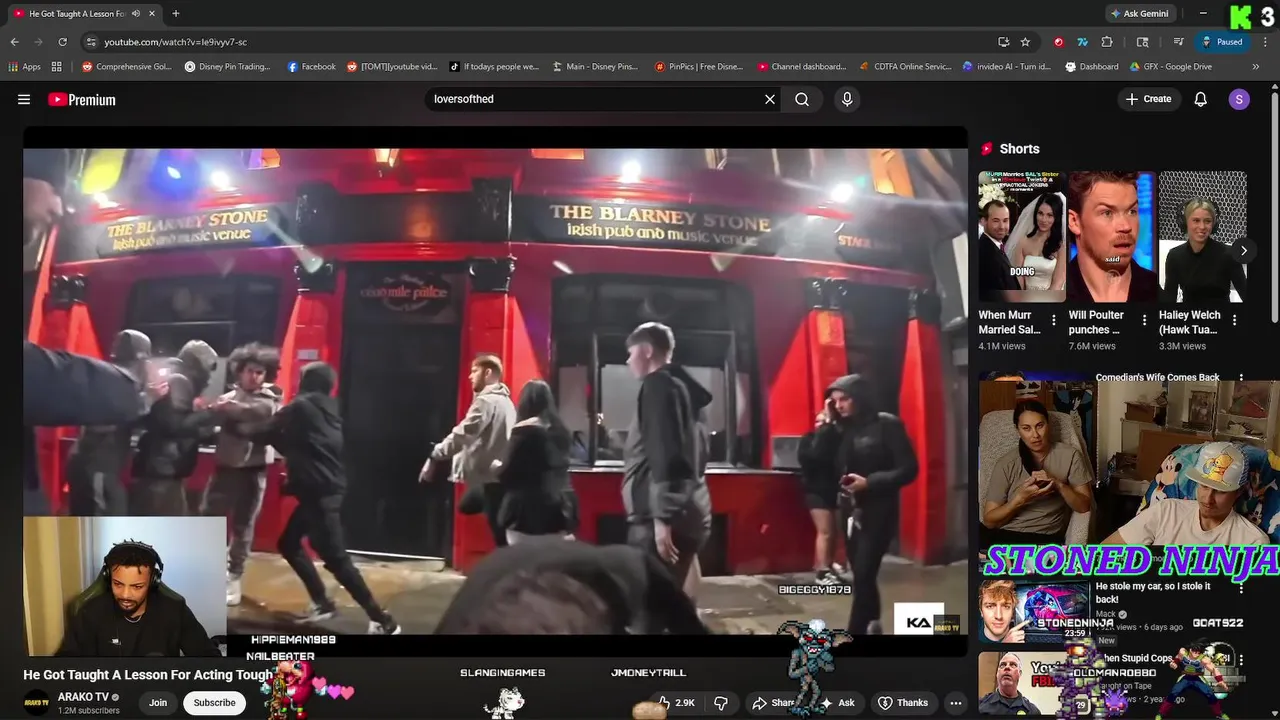
Task: Open the Create menu
Action: [x=1148, y=99]
